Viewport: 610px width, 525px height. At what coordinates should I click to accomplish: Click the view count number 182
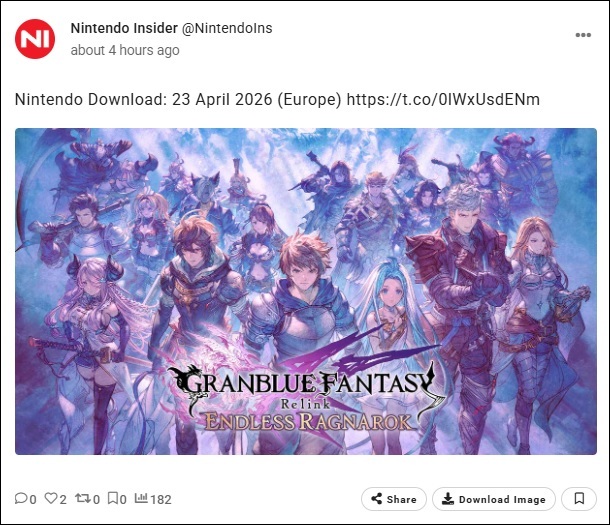pyautogui.click(x=161, y=499)
